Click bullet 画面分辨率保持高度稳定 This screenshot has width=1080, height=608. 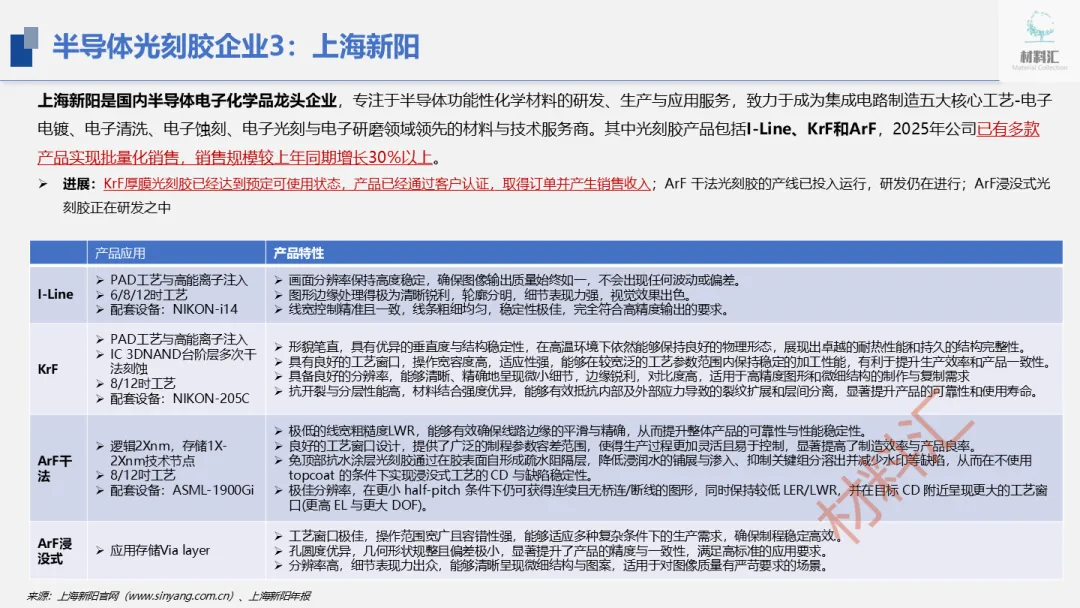(515, 280)
